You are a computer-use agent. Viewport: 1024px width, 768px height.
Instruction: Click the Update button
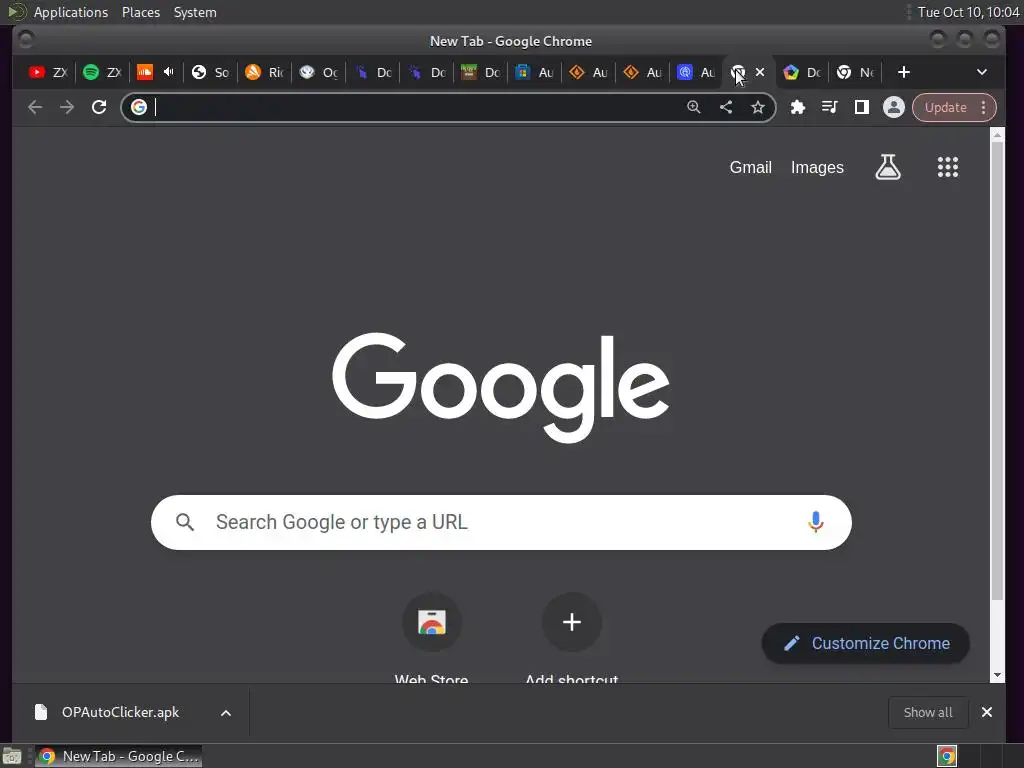pos(945,108)
